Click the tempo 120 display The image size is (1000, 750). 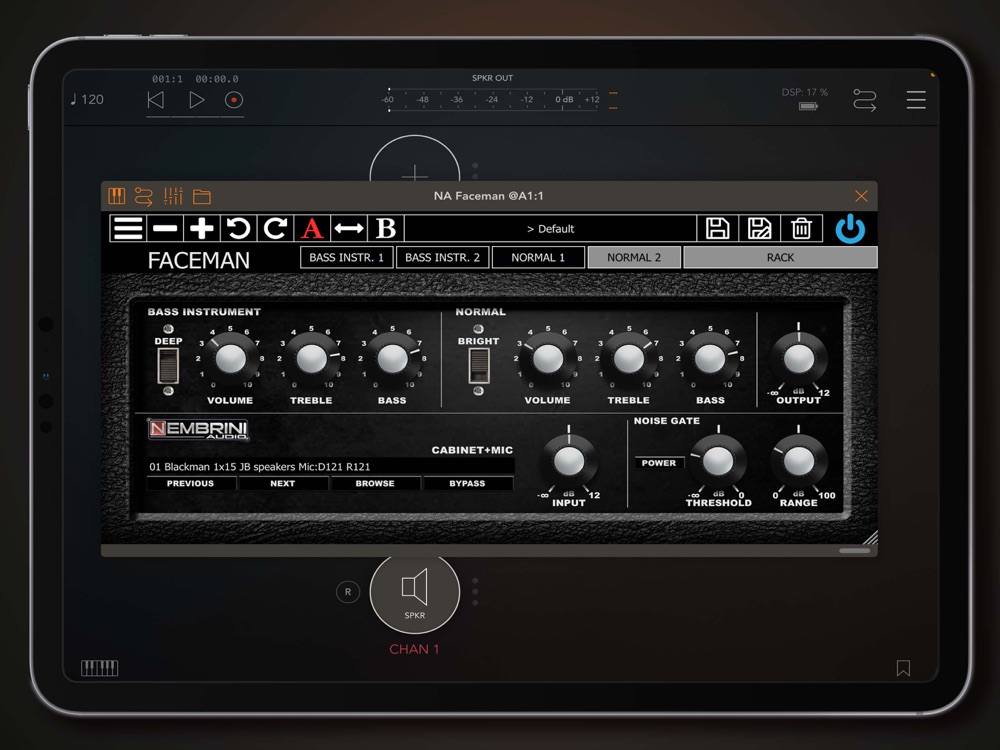tap(87, 99)
